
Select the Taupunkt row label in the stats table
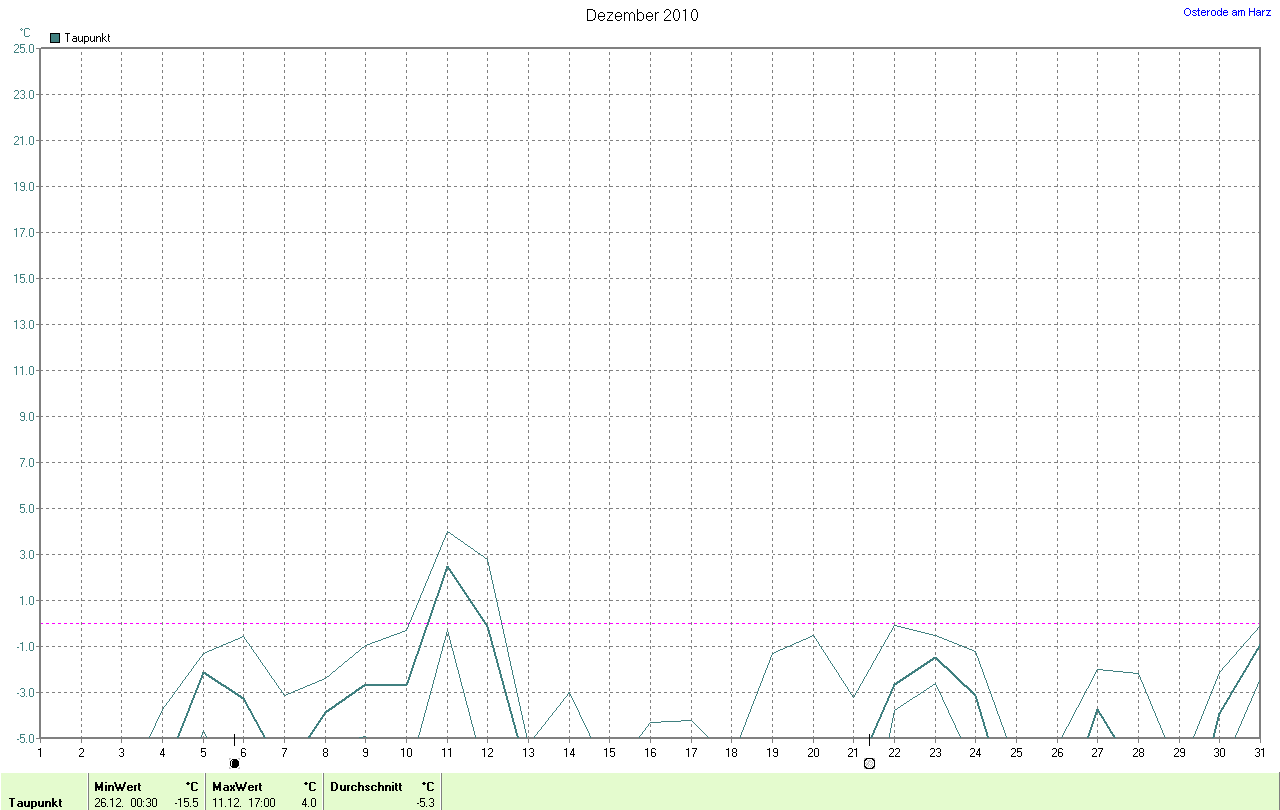click(x=35, y=802)
